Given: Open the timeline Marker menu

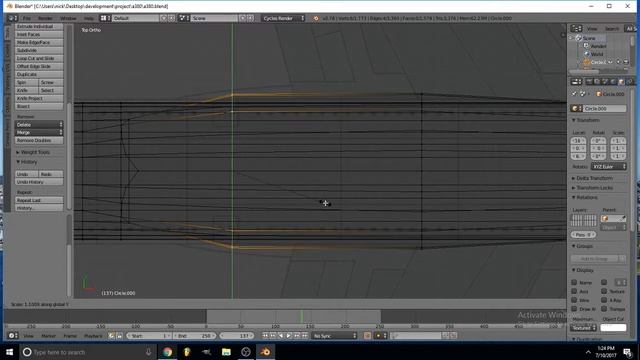Looking at the screenshot, I should (x=49, y=336).
